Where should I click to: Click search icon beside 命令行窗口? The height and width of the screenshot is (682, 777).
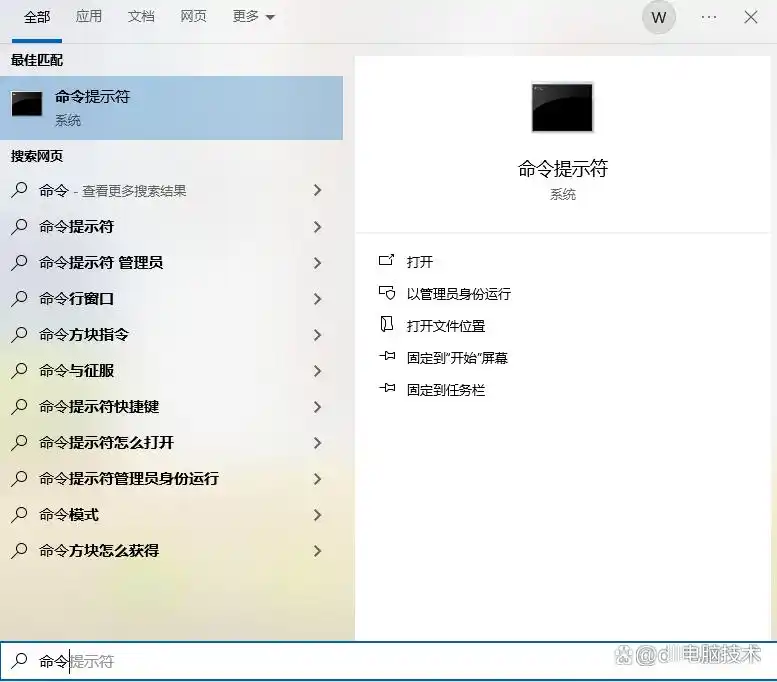(19, 298)
